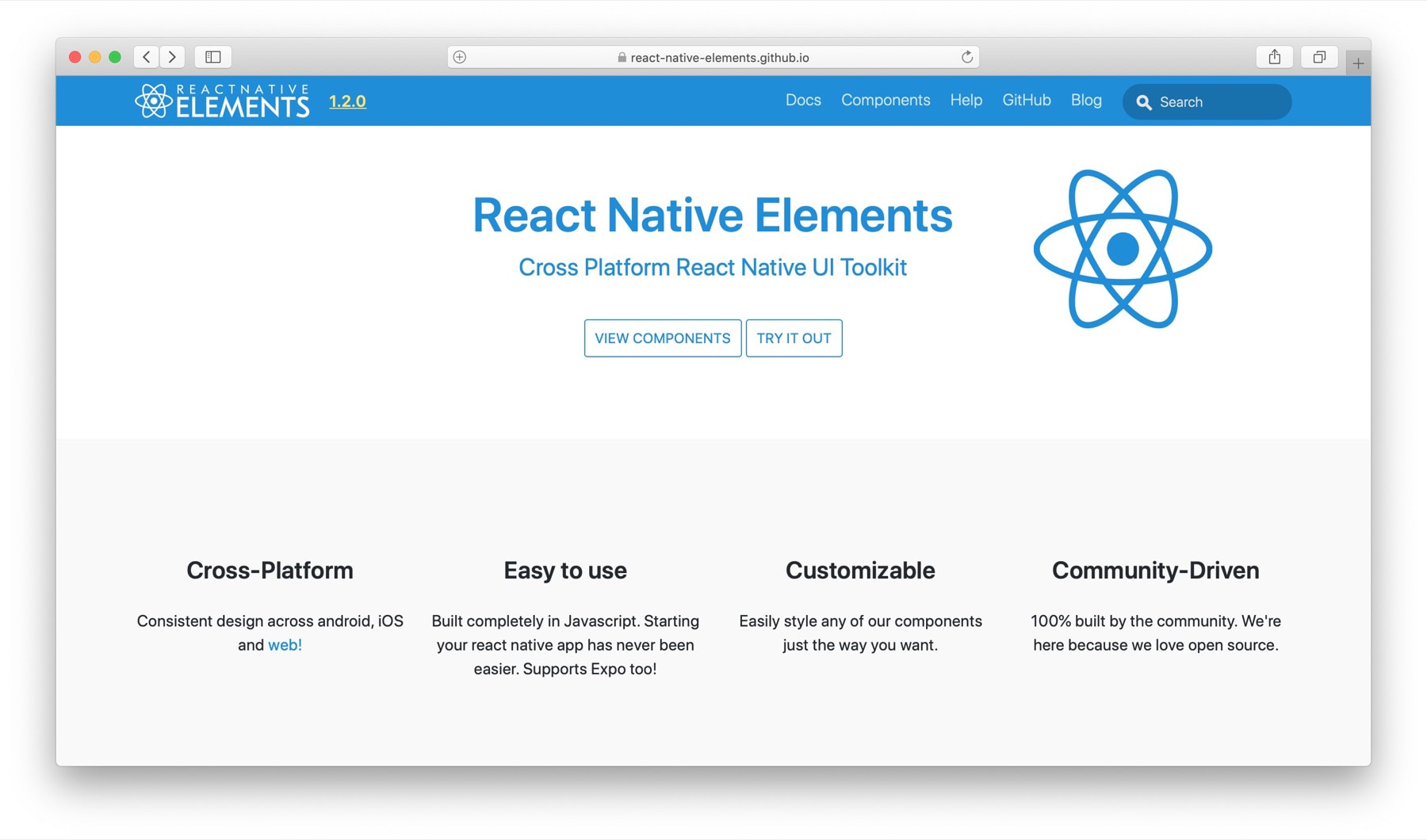Screen dimensions: 1427x840
Task: Focus the Search input field
Action: point(1207,102)
